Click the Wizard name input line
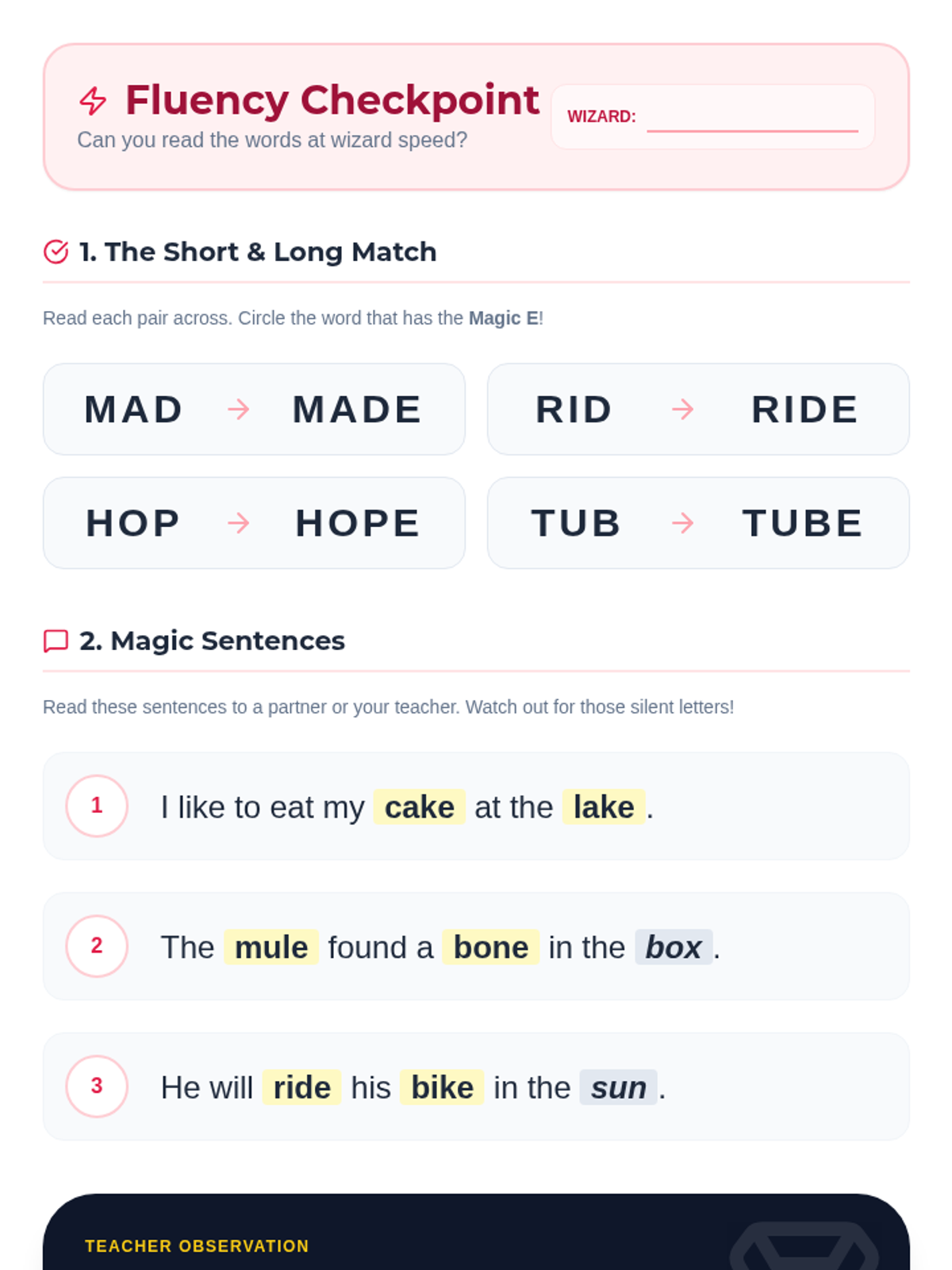This screenshot has height=1270, width=952. tap(752, 119)
